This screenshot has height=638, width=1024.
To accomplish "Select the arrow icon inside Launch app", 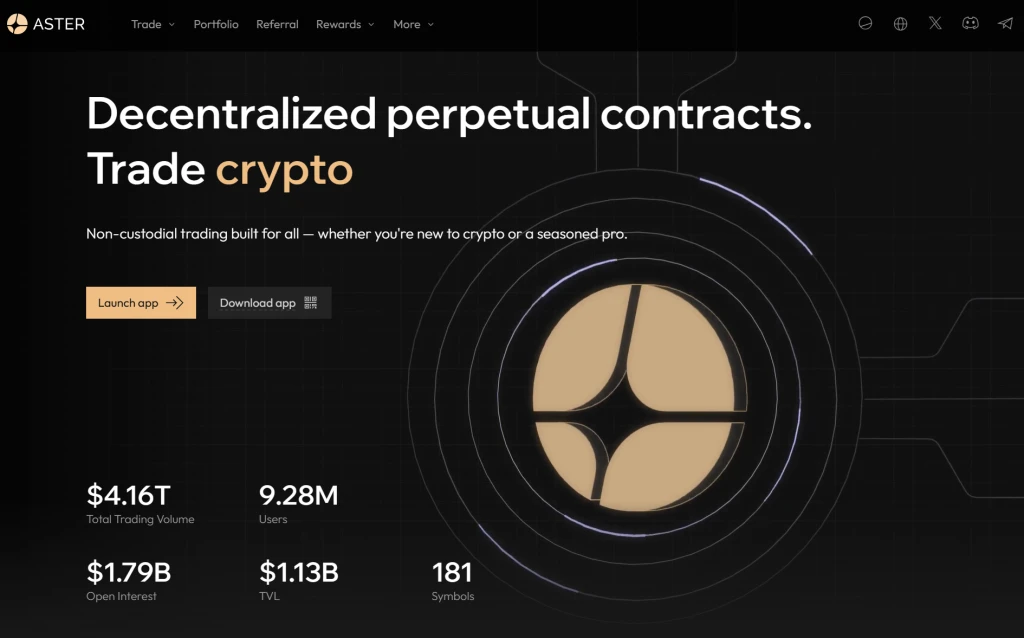I will pyautogui.click(x=172, y=302).
